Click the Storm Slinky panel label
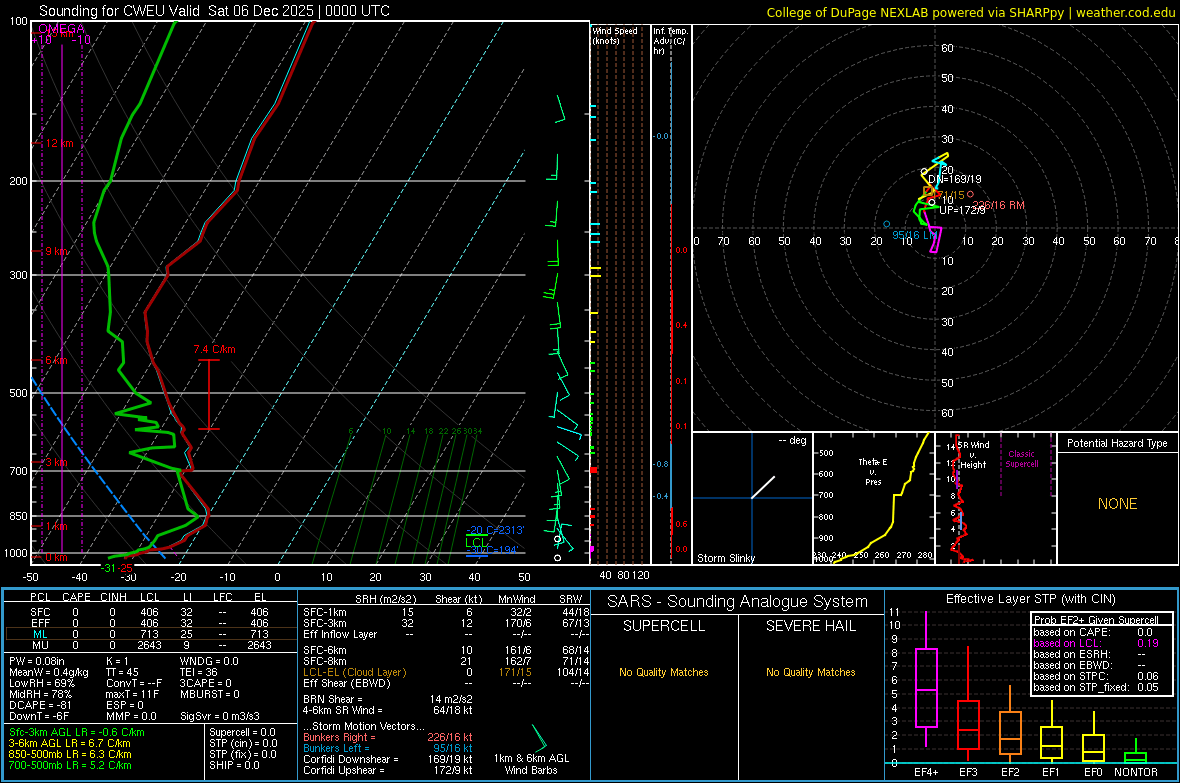The height and width of the screenshot is (783, 1180). pyautogui.click(x=725, y=558)
